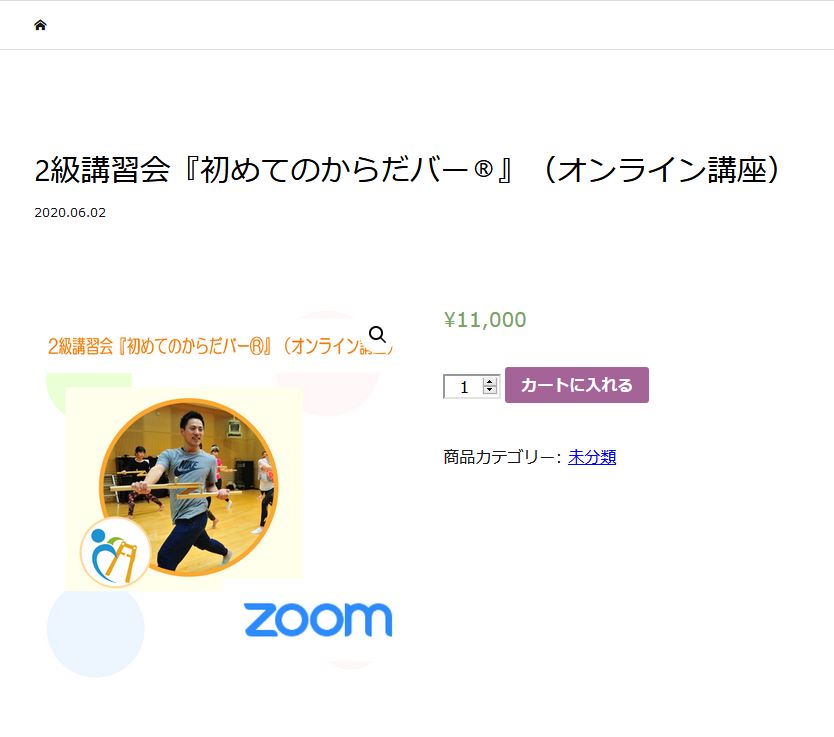Image resolution: width=834 pixels, height=737 pixels.
Task: Increase quantity with the up arrow
Action: coord(490,381)
